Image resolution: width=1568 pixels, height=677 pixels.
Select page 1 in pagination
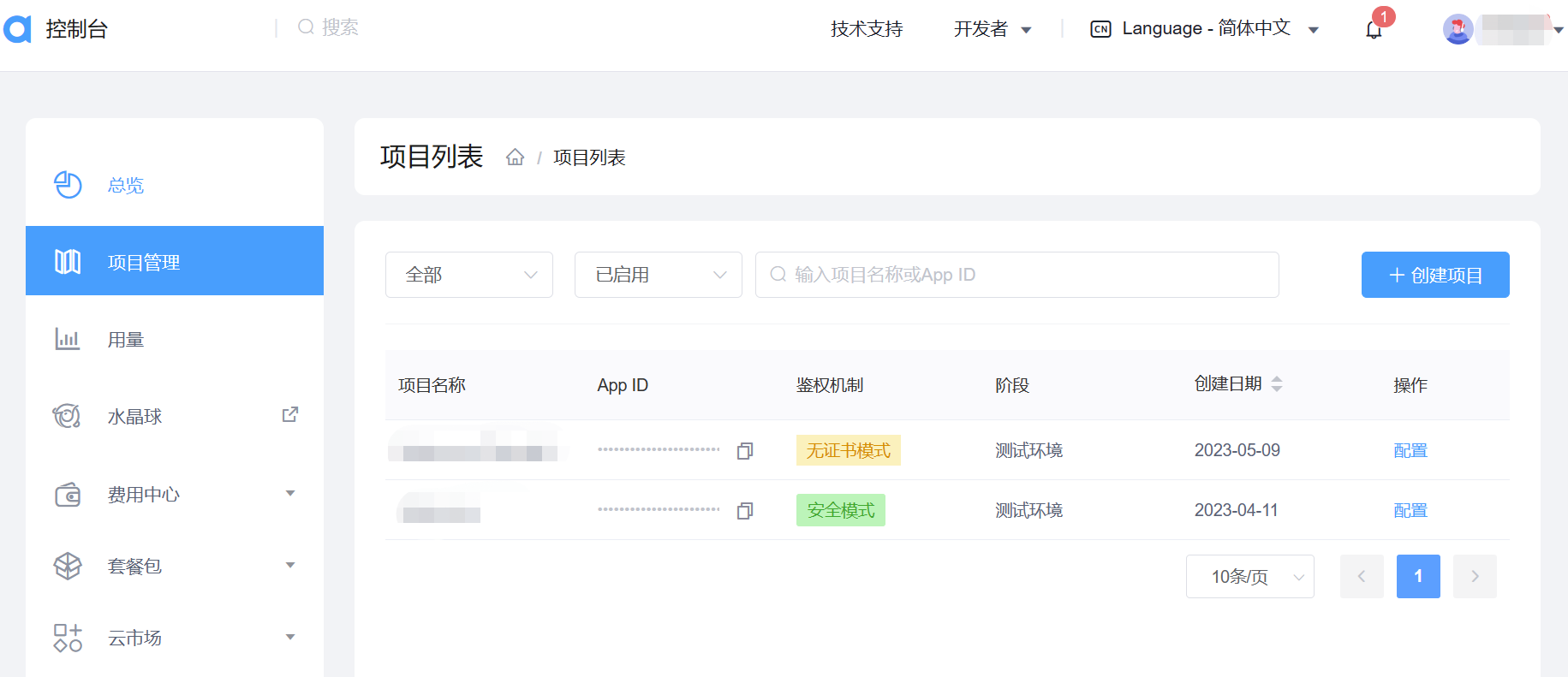[1418, 577]
